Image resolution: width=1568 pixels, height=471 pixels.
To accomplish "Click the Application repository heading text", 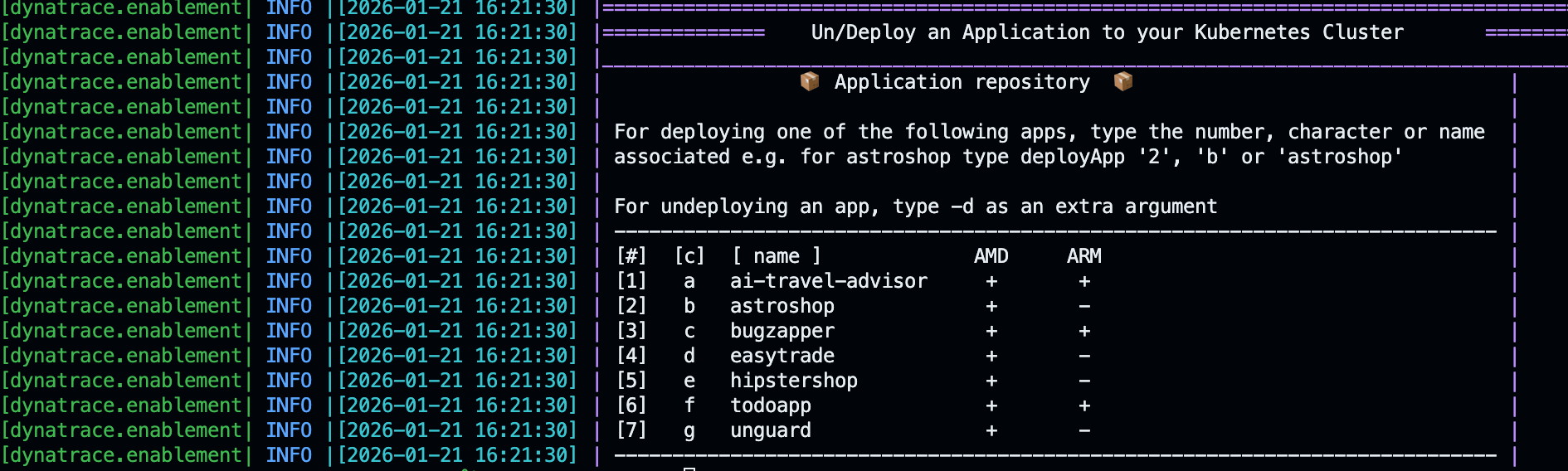I will [962, 82].
